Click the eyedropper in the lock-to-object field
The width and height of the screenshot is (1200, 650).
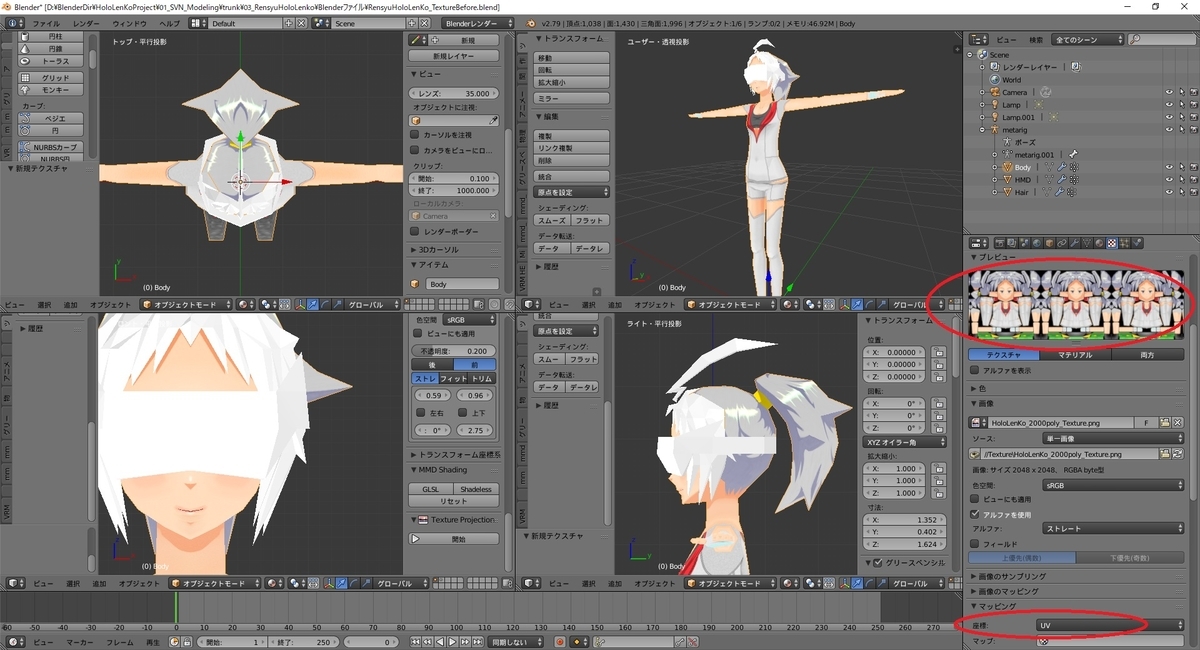493,120
